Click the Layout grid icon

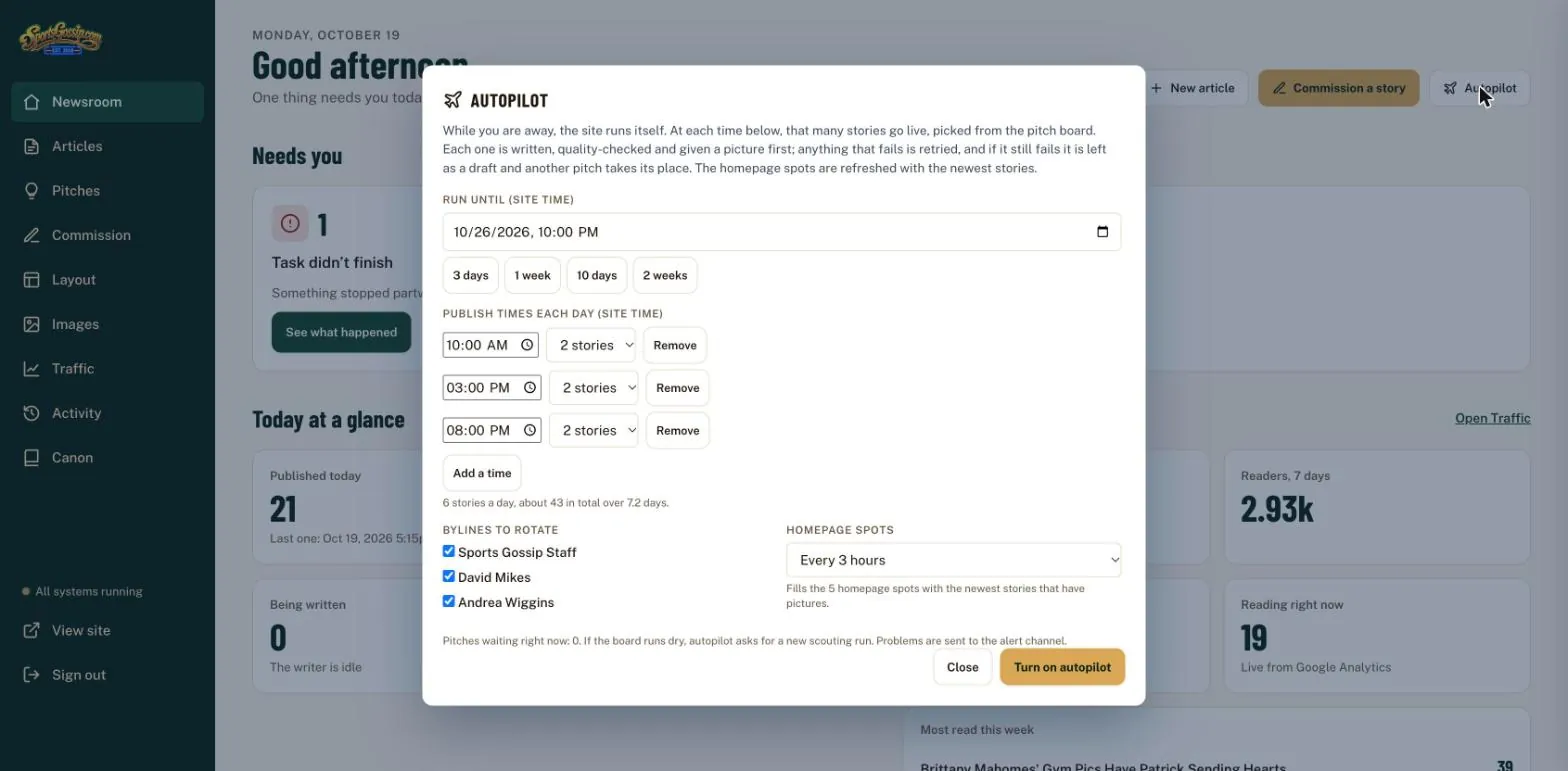point(32,280)
